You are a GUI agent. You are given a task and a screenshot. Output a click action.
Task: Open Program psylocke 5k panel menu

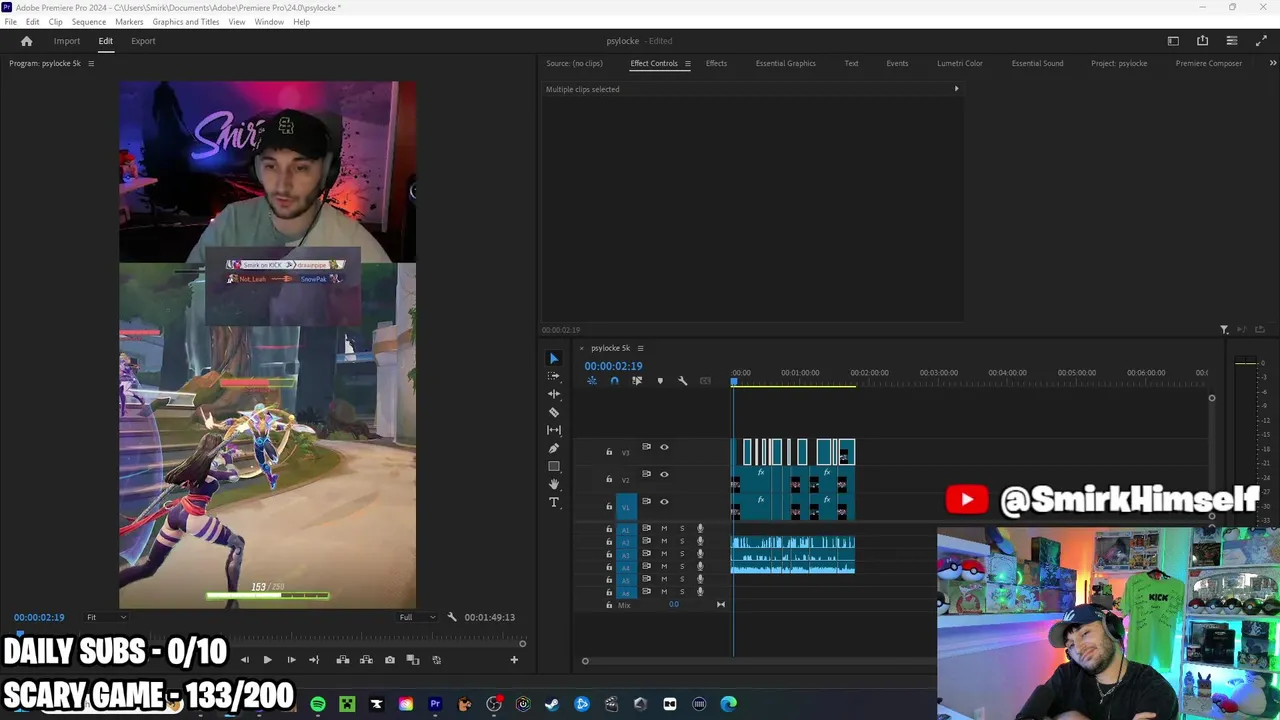(x=91, y=64)
